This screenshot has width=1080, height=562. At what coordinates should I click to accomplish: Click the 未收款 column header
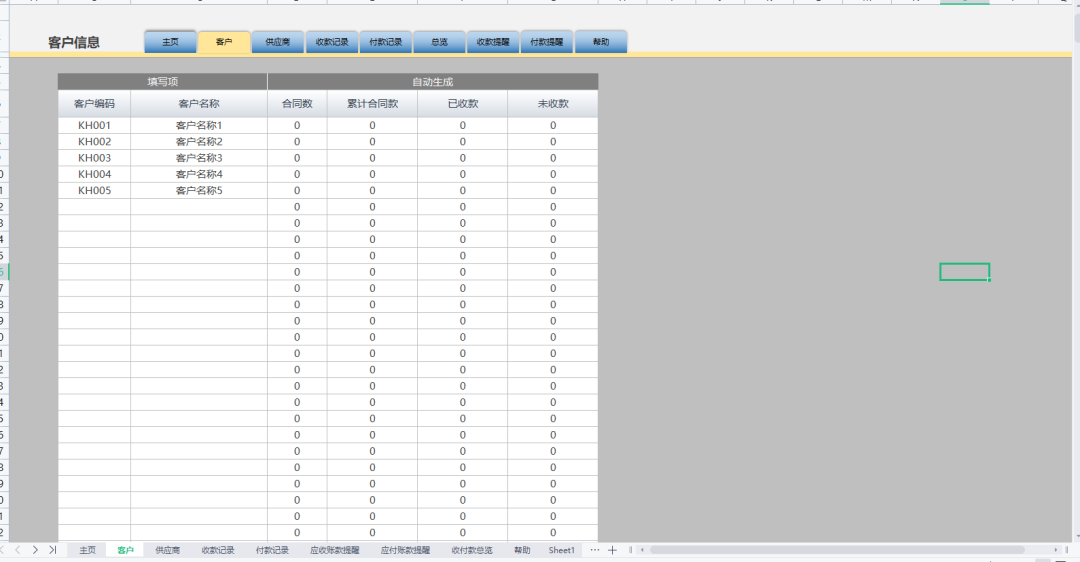click(553, 103)
